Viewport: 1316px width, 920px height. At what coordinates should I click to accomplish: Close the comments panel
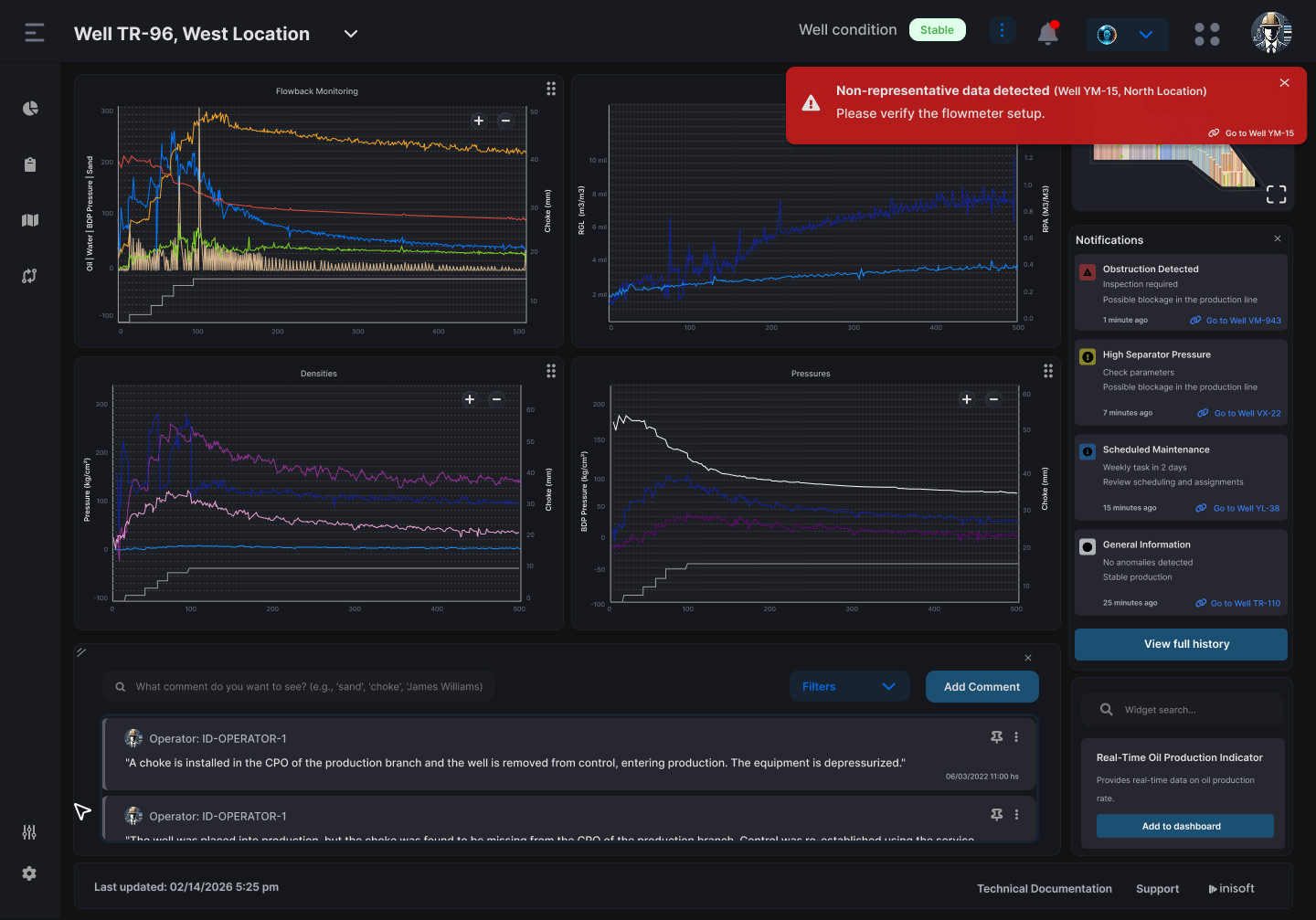tap(1028, 658)
